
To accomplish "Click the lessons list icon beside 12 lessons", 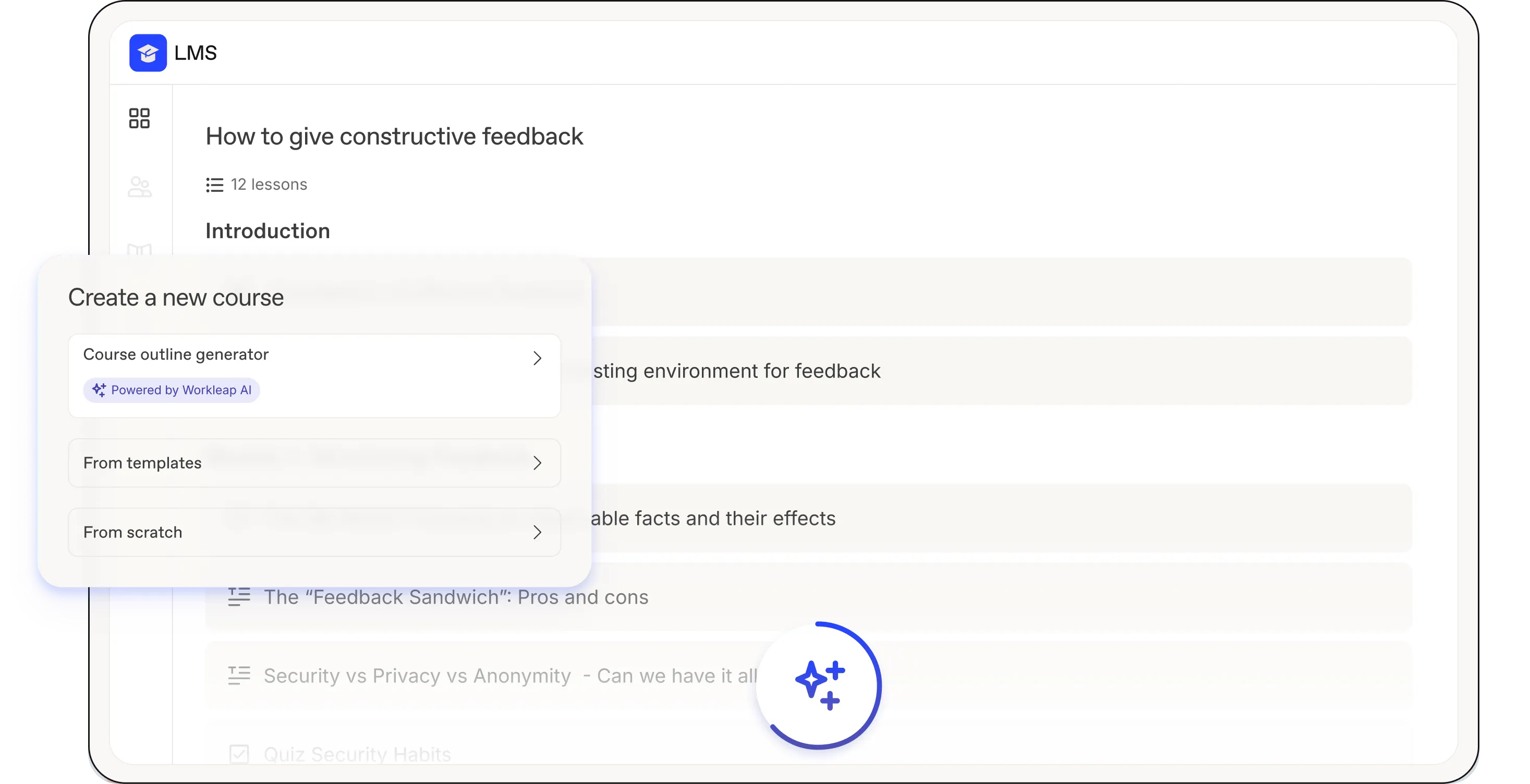I will (x=214, y=185).
